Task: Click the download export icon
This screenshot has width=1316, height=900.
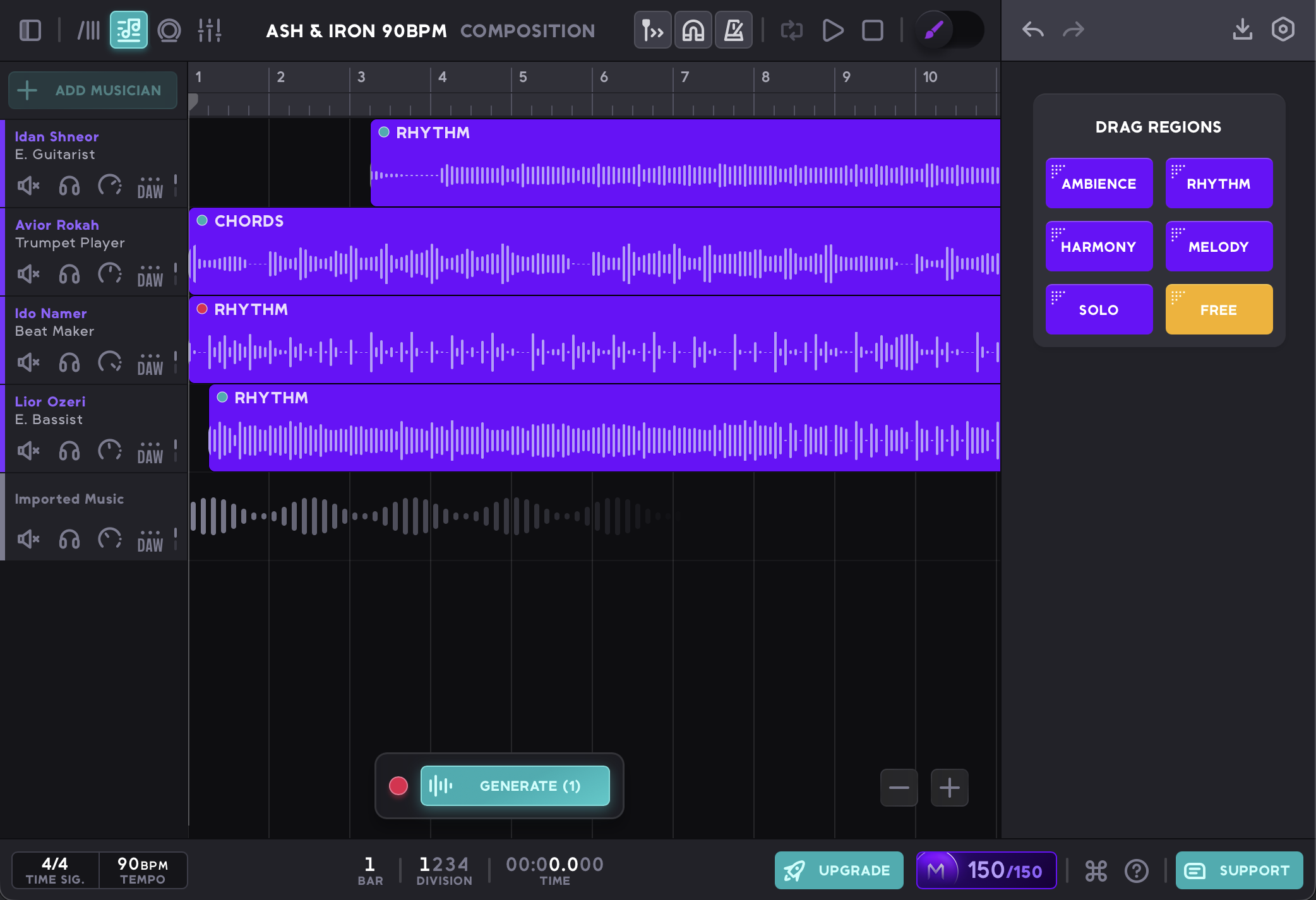Action: pos(1241,29)
